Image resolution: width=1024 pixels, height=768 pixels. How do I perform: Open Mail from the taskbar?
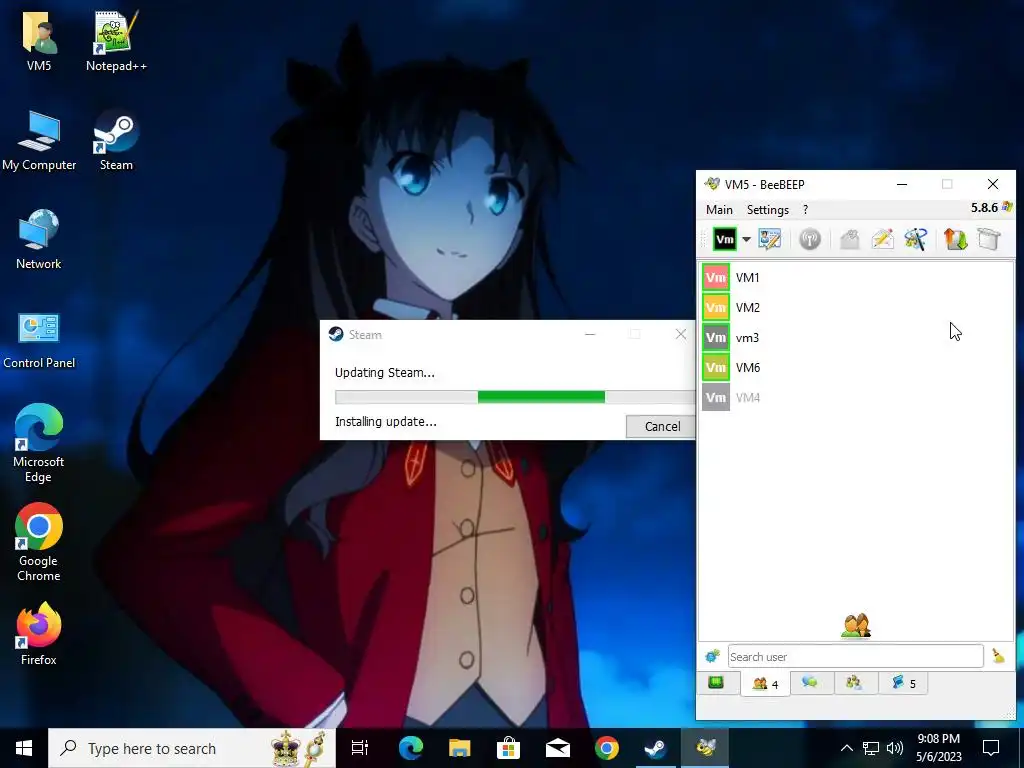(x=558, y=748)
